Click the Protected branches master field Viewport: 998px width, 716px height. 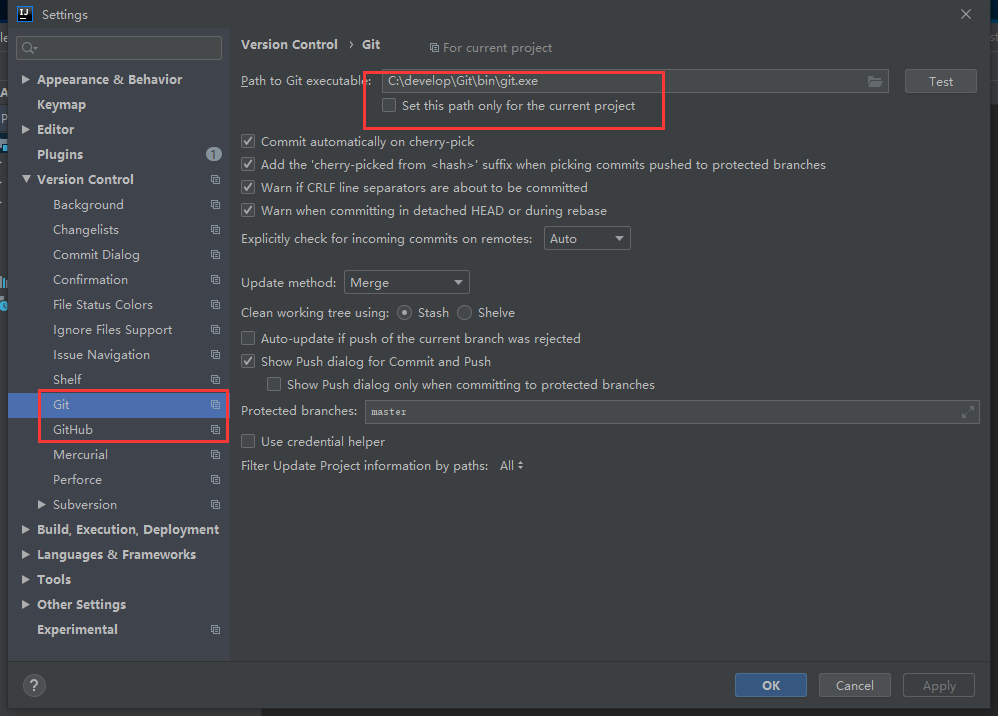pyautogui.click(x=672, y=412)
